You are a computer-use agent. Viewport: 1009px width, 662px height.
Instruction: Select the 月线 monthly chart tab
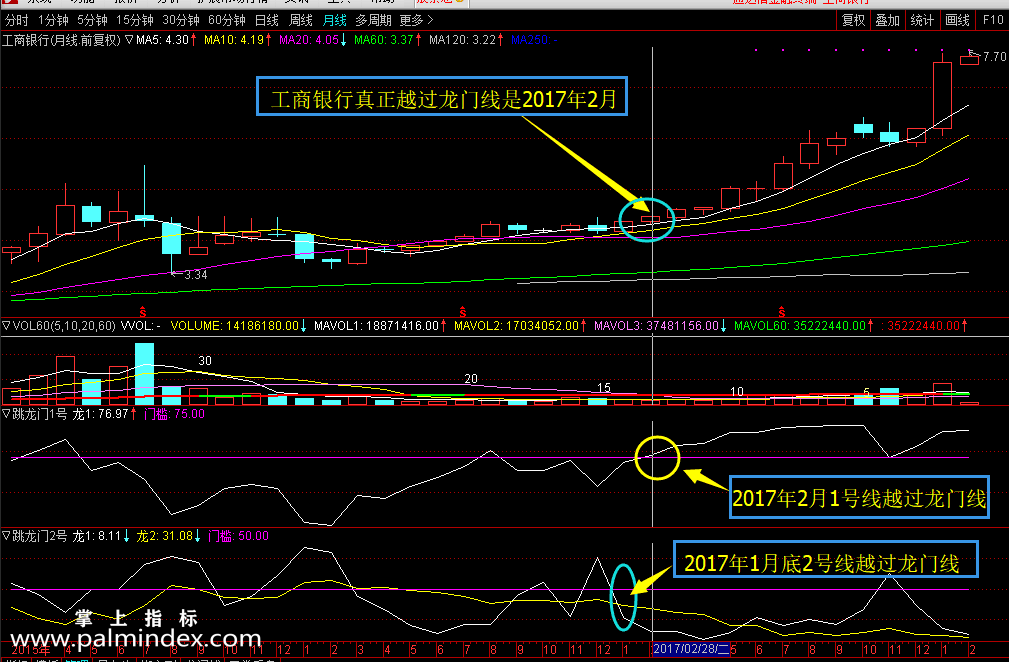coord(335,21)
